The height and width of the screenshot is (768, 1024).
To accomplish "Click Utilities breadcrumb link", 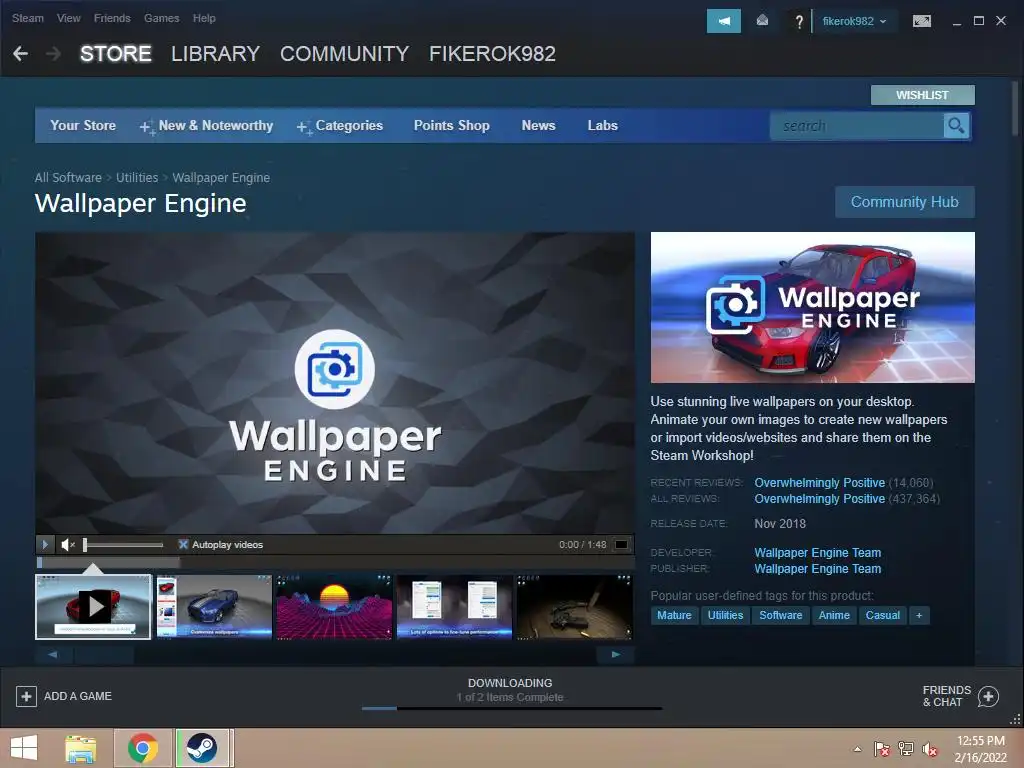I will click(137, 178).
